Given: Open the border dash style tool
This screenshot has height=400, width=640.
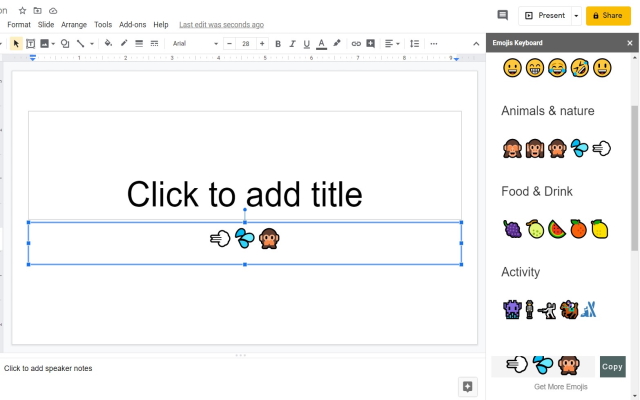Looking at the screenshot, I should pyautogui.click(x=154, y=43).
